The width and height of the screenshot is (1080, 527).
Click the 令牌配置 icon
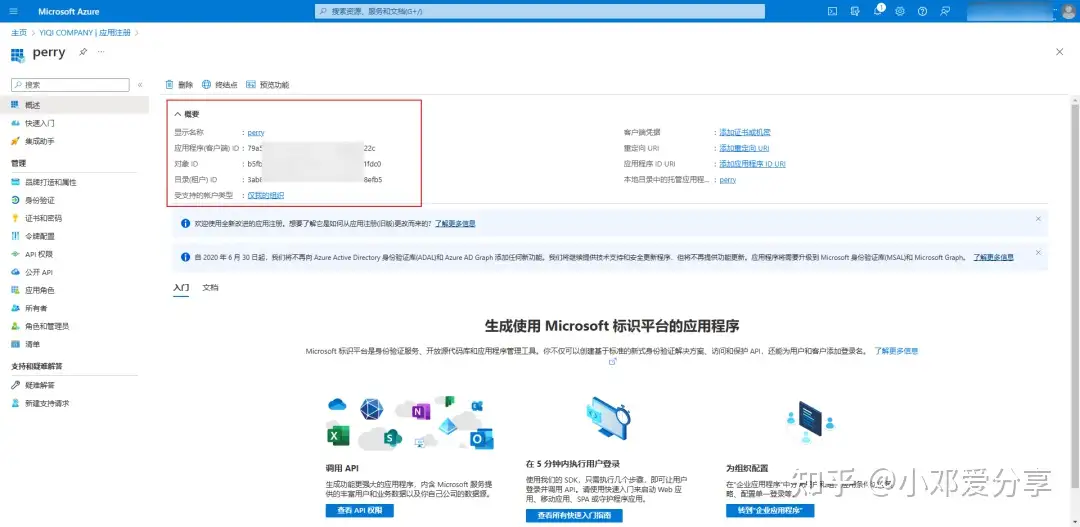point(15,236)
